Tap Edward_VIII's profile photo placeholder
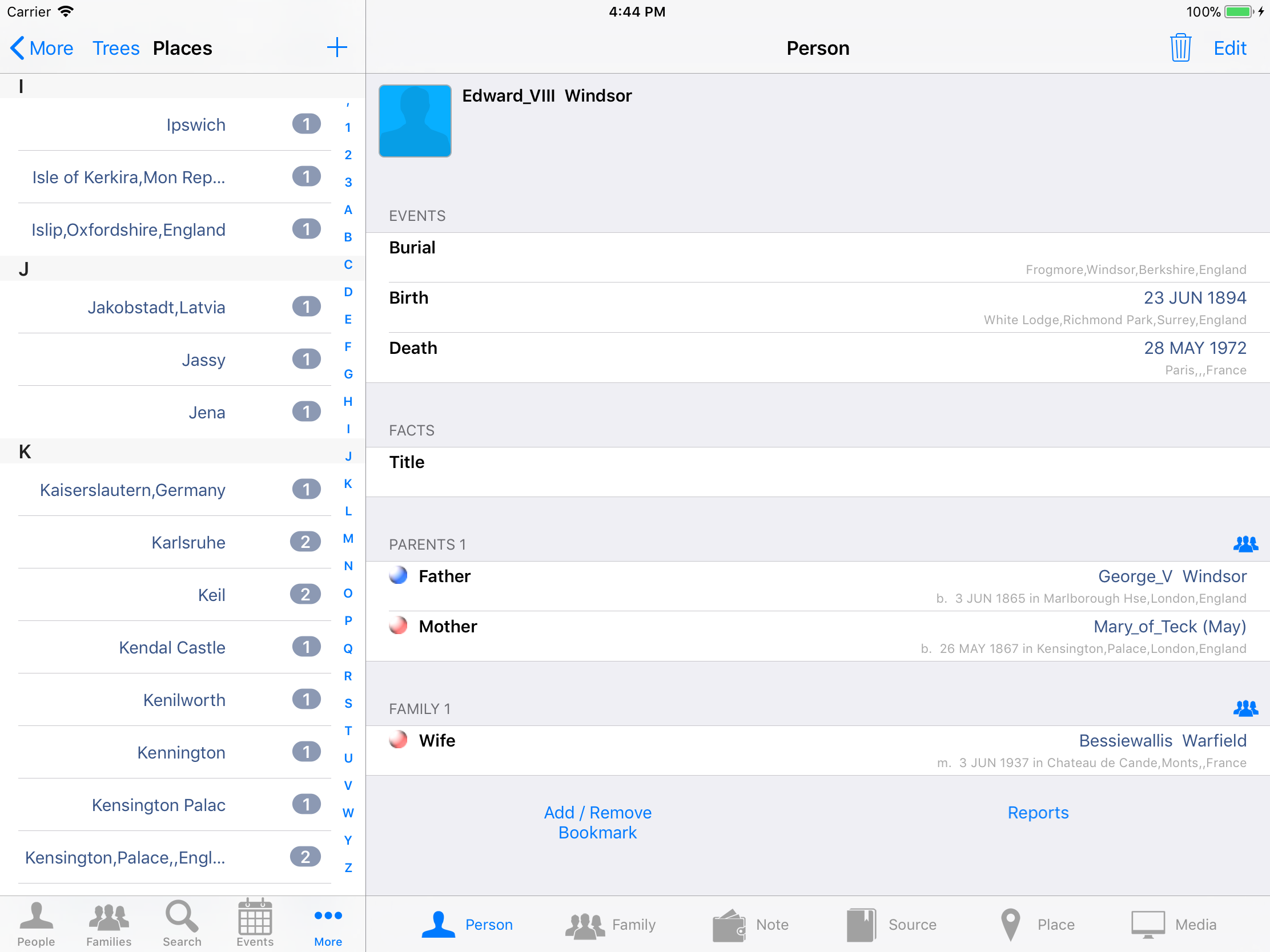The image size is (1270, 952). click(415, 120)
